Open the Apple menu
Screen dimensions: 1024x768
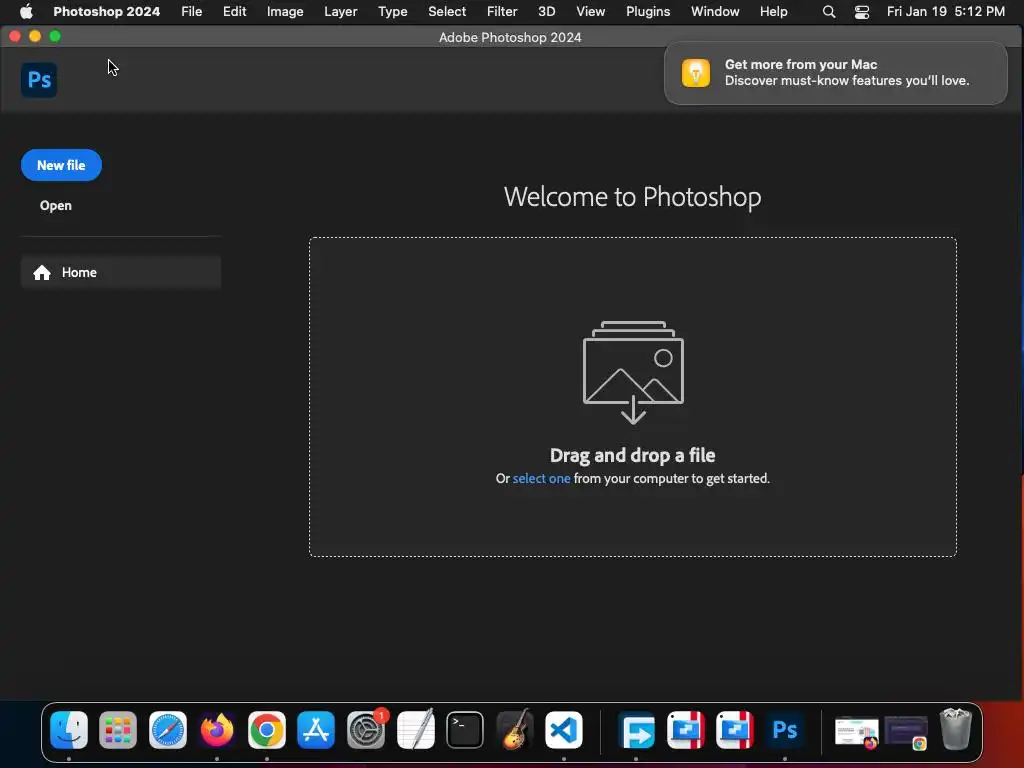[x=26, y=11]
